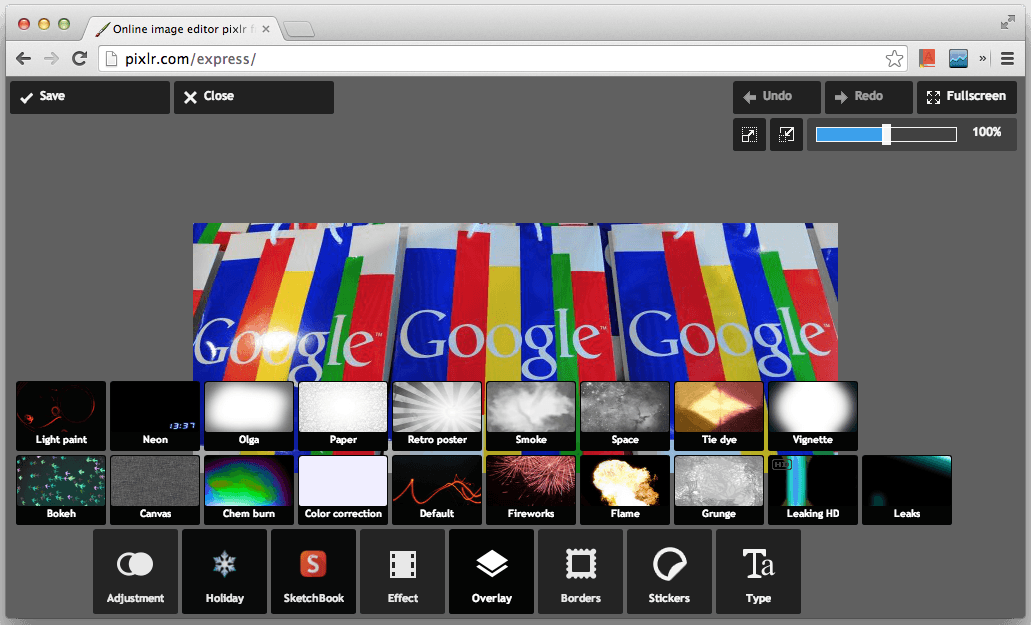Select the Holiday snowflake category

[224, 571]
